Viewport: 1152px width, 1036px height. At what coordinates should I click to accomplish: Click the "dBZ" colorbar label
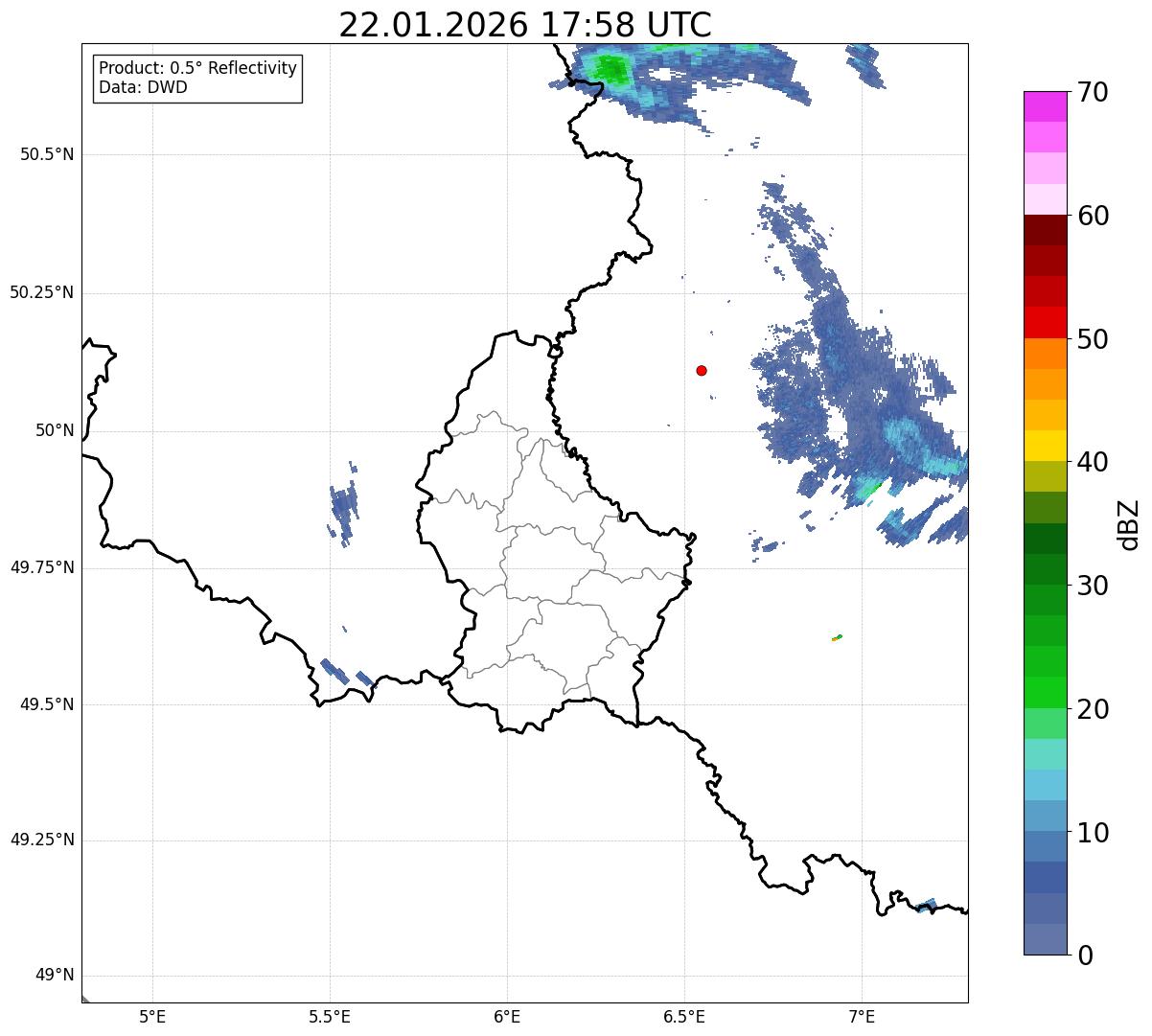pos(1129,523)
